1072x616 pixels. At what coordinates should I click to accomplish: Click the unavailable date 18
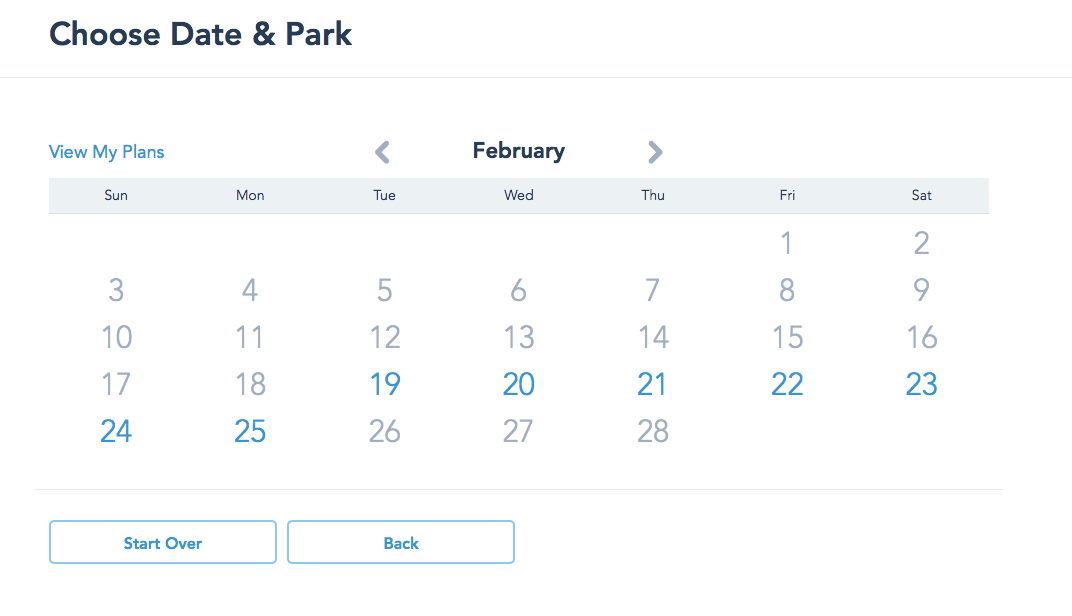click(250, 384)
